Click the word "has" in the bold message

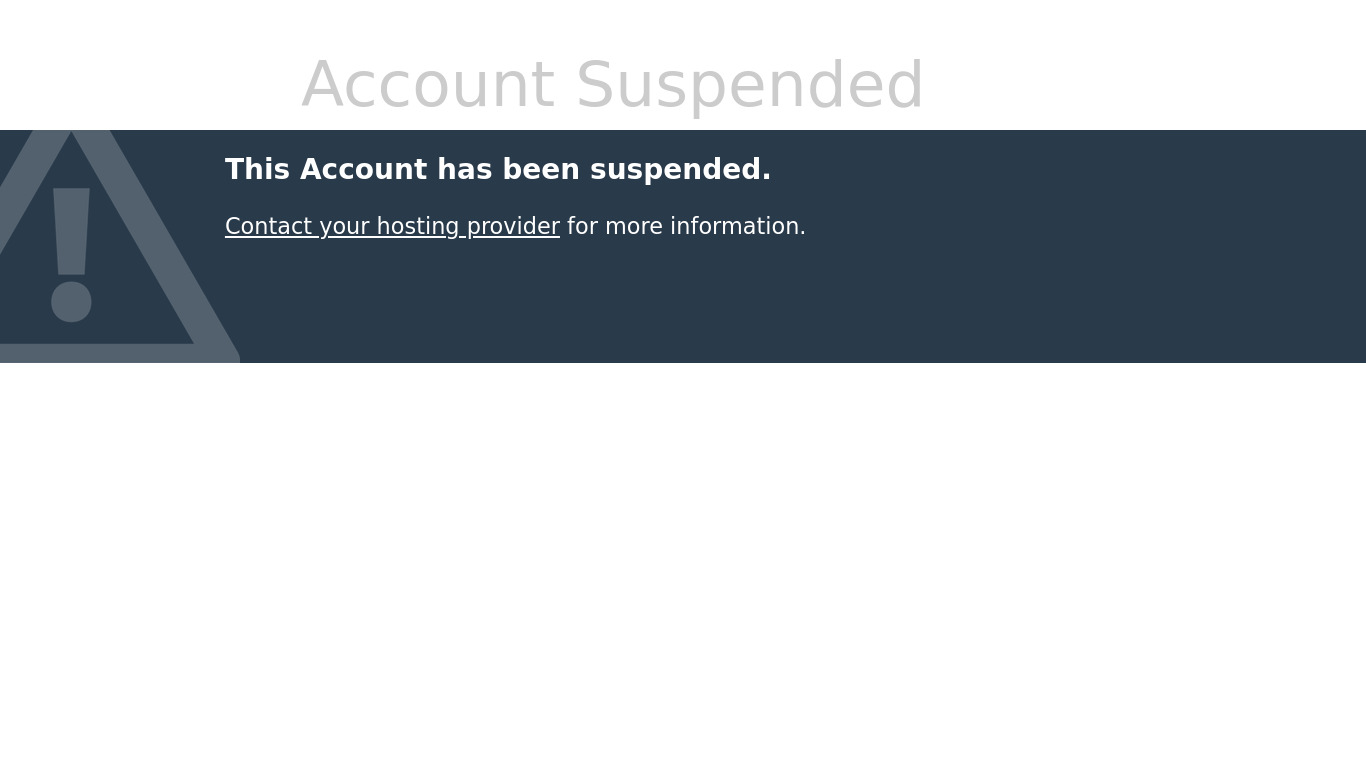point(462,170)
